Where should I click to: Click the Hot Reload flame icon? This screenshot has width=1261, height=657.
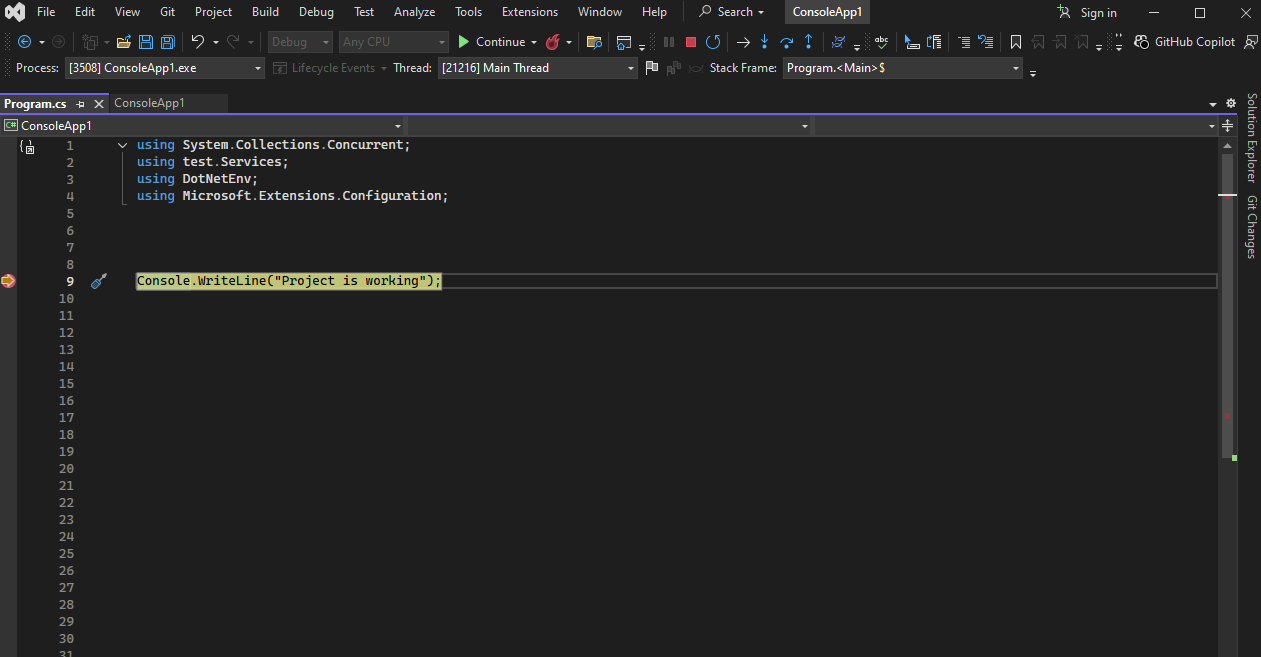coord(552,42)
